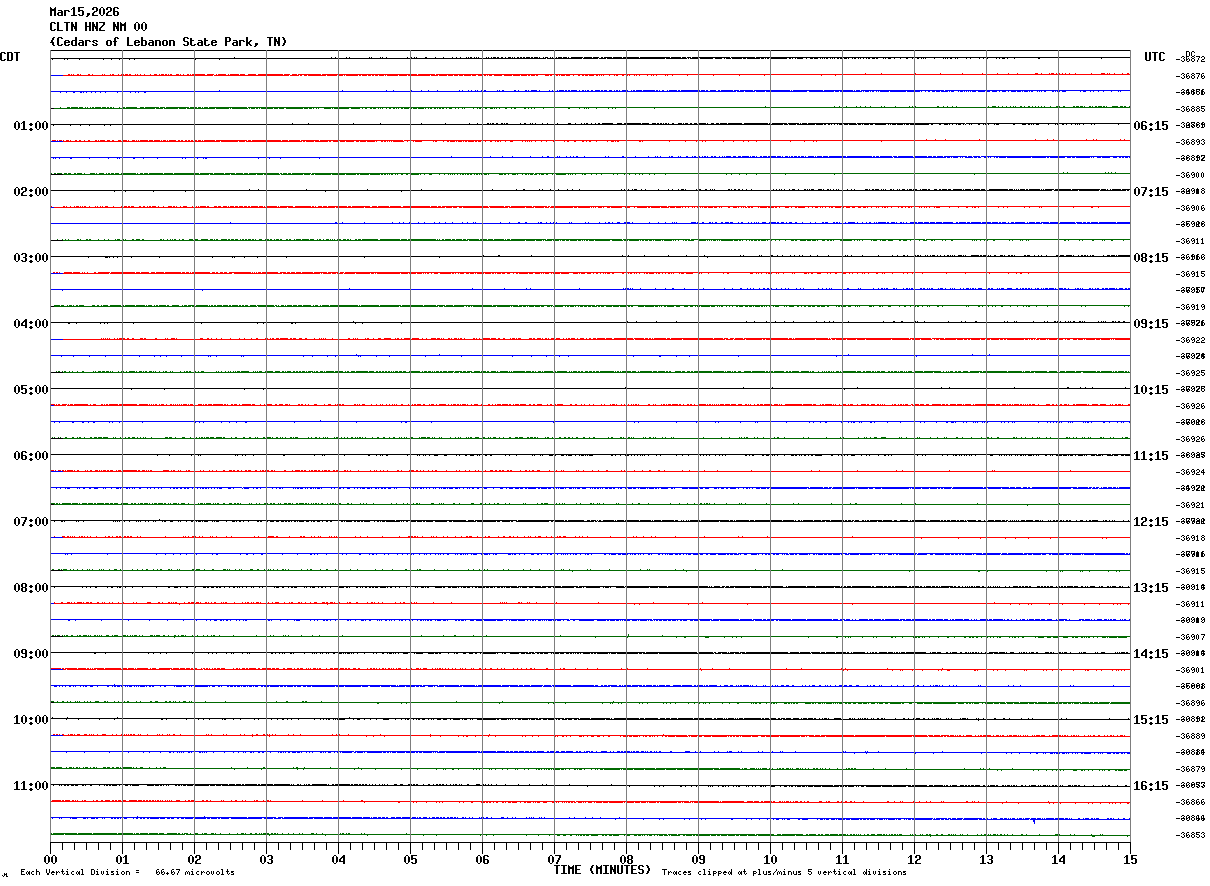Click the "15" minute tick on the time axis
The height and width of the screenshot is (886, 1210).
point(1130,859)
